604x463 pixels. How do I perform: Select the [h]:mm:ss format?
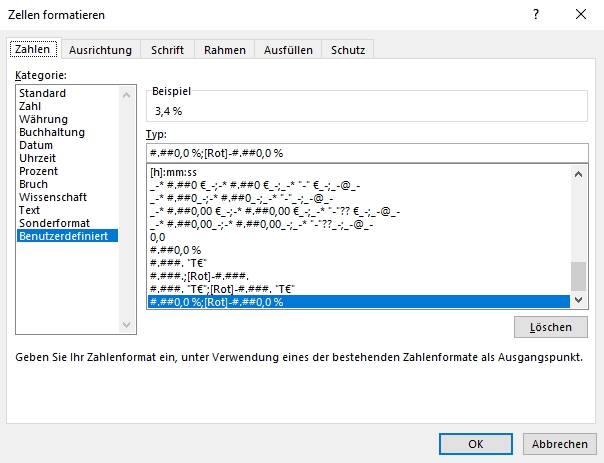coord(359,172)
